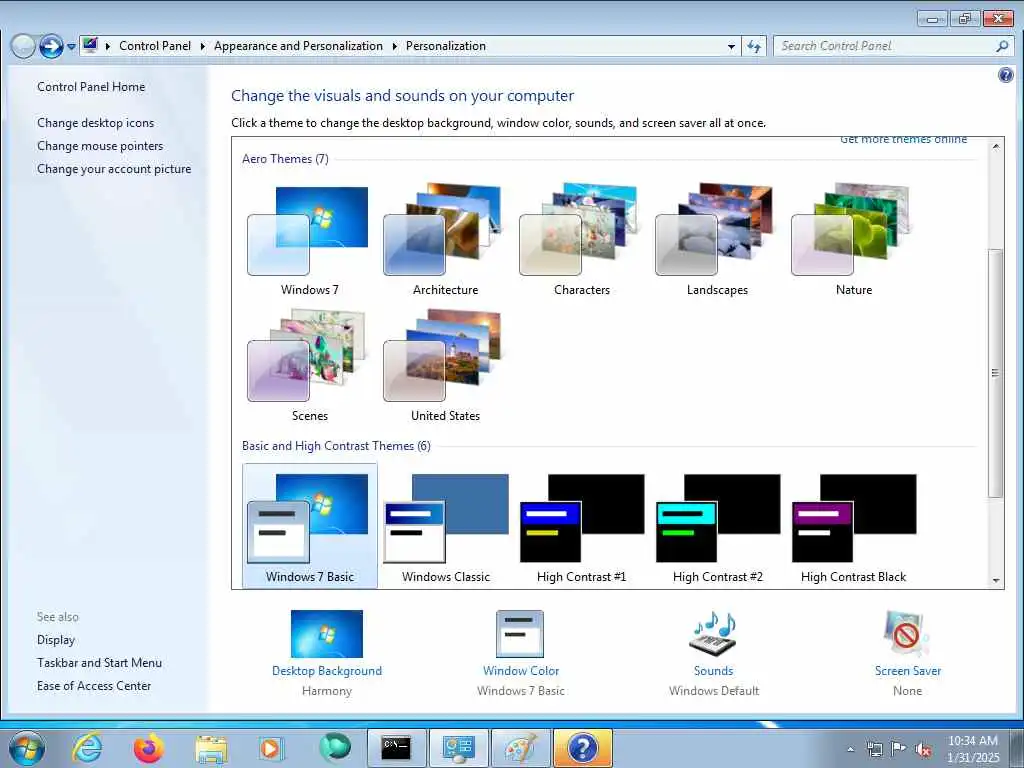
Task: Click Appearance and Personalization breadcrumb
Action: coord(298,46)
